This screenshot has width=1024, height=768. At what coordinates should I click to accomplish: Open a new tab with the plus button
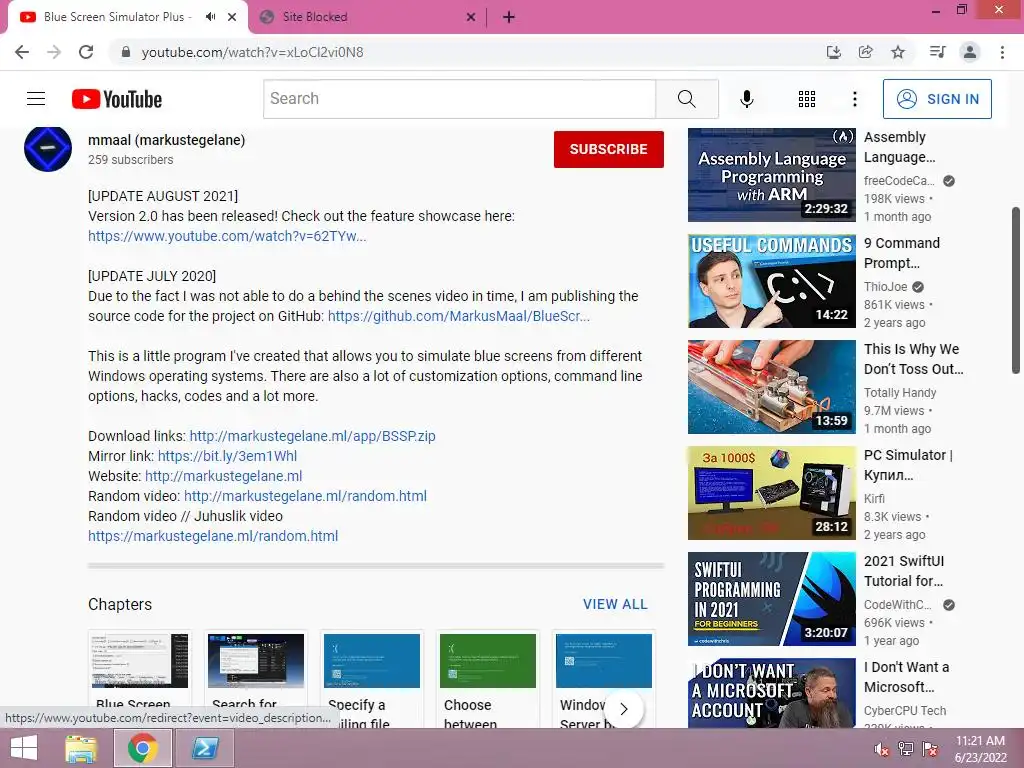point(509,17)
